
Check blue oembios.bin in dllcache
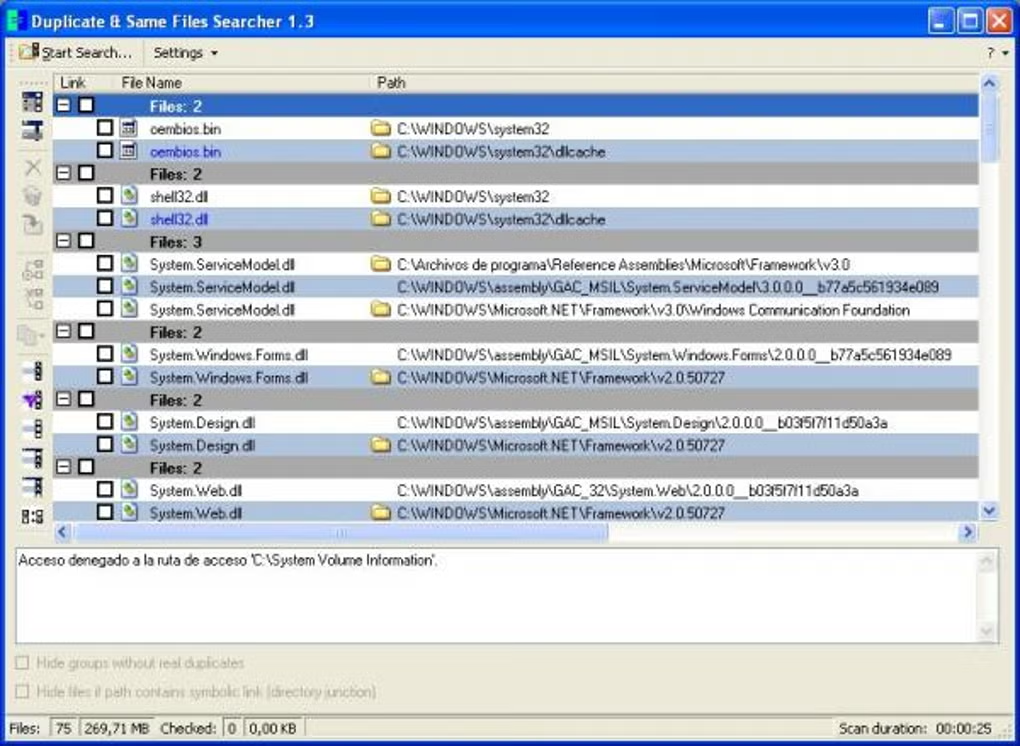(x=105, y=150)
